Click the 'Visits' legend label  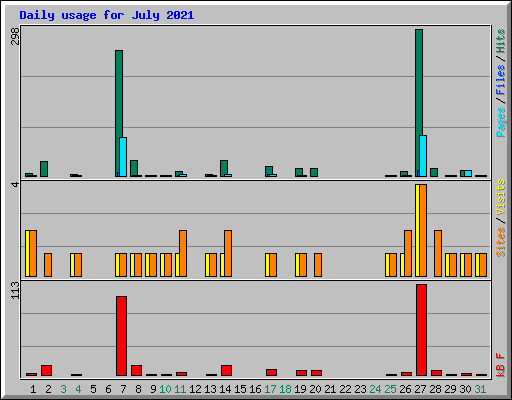pos(500,198)
